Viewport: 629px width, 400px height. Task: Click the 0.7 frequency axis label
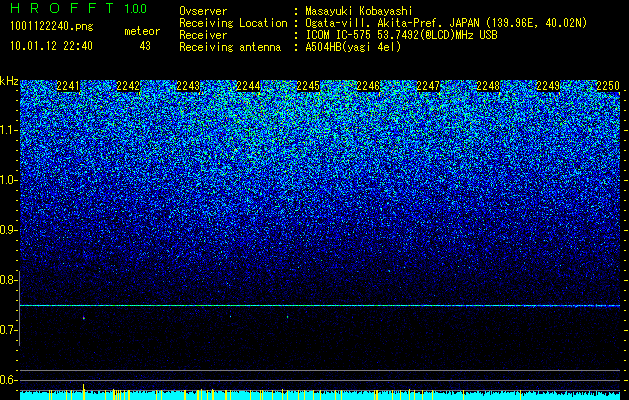(8, 330)
